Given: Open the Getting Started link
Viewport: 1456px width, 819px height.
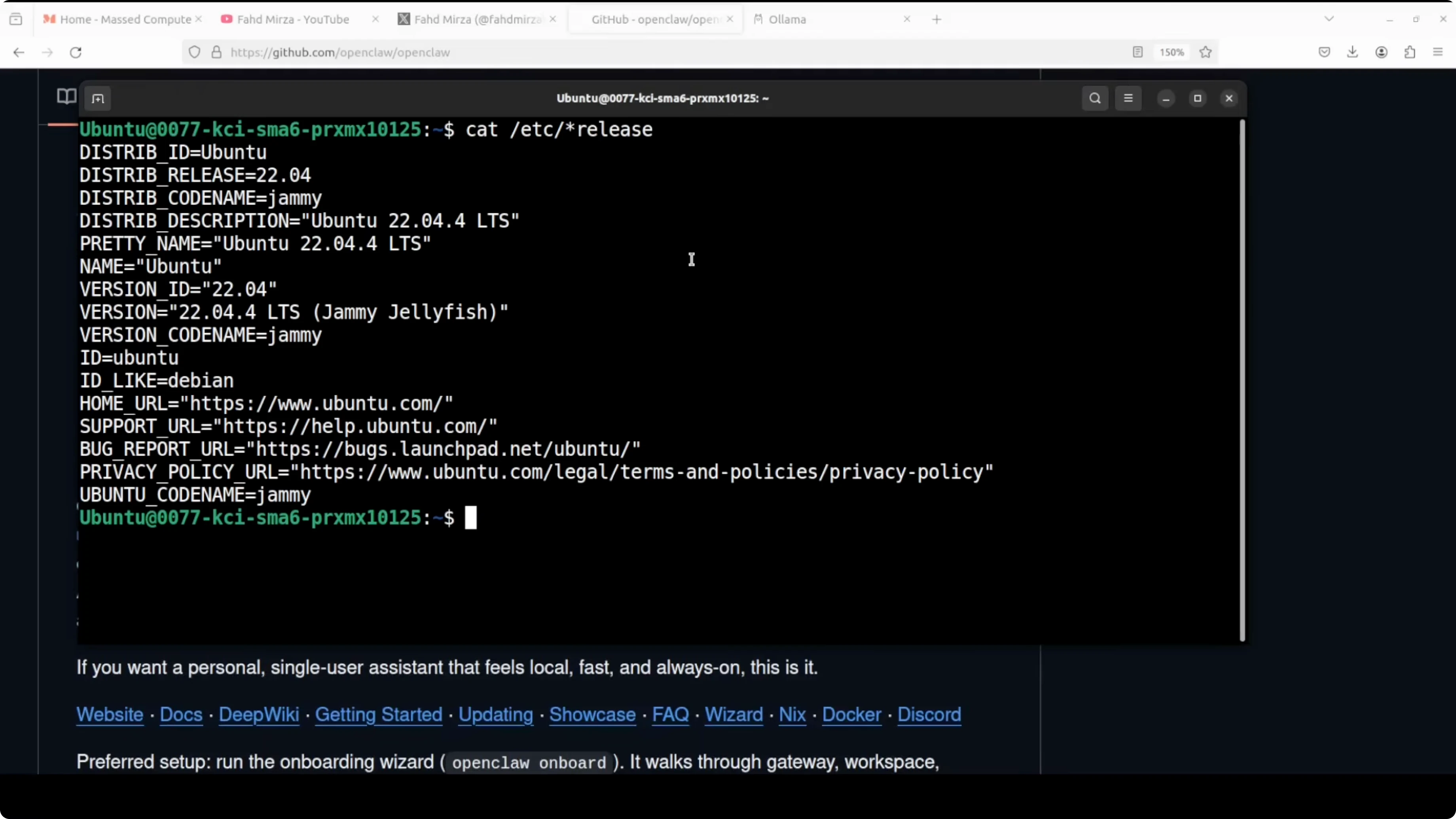Looking at the screenshot, I should (x=378, y=715).
